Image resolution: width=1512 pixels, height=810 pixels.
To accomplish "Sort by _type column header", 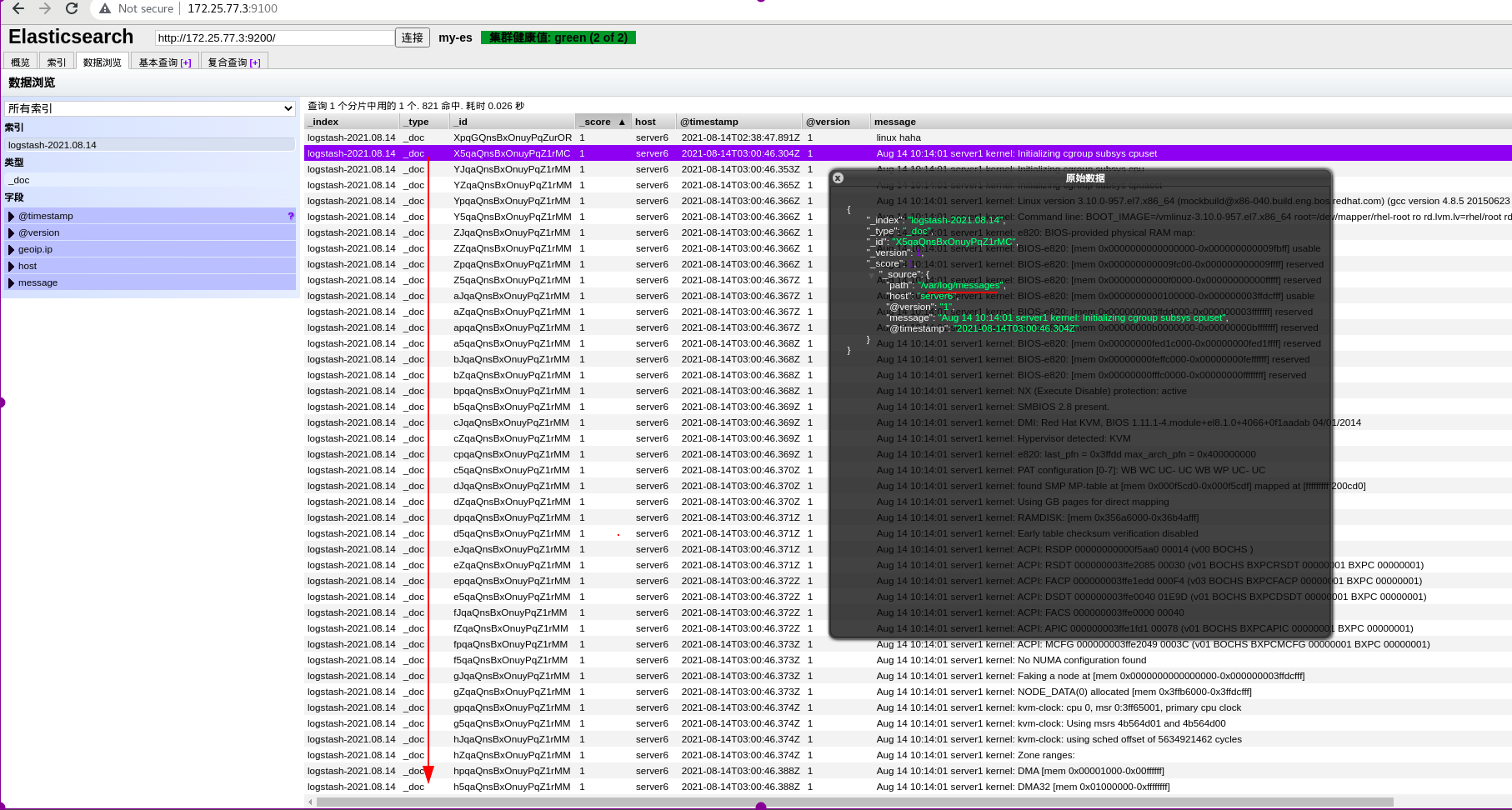I will [x=425, y=122].
